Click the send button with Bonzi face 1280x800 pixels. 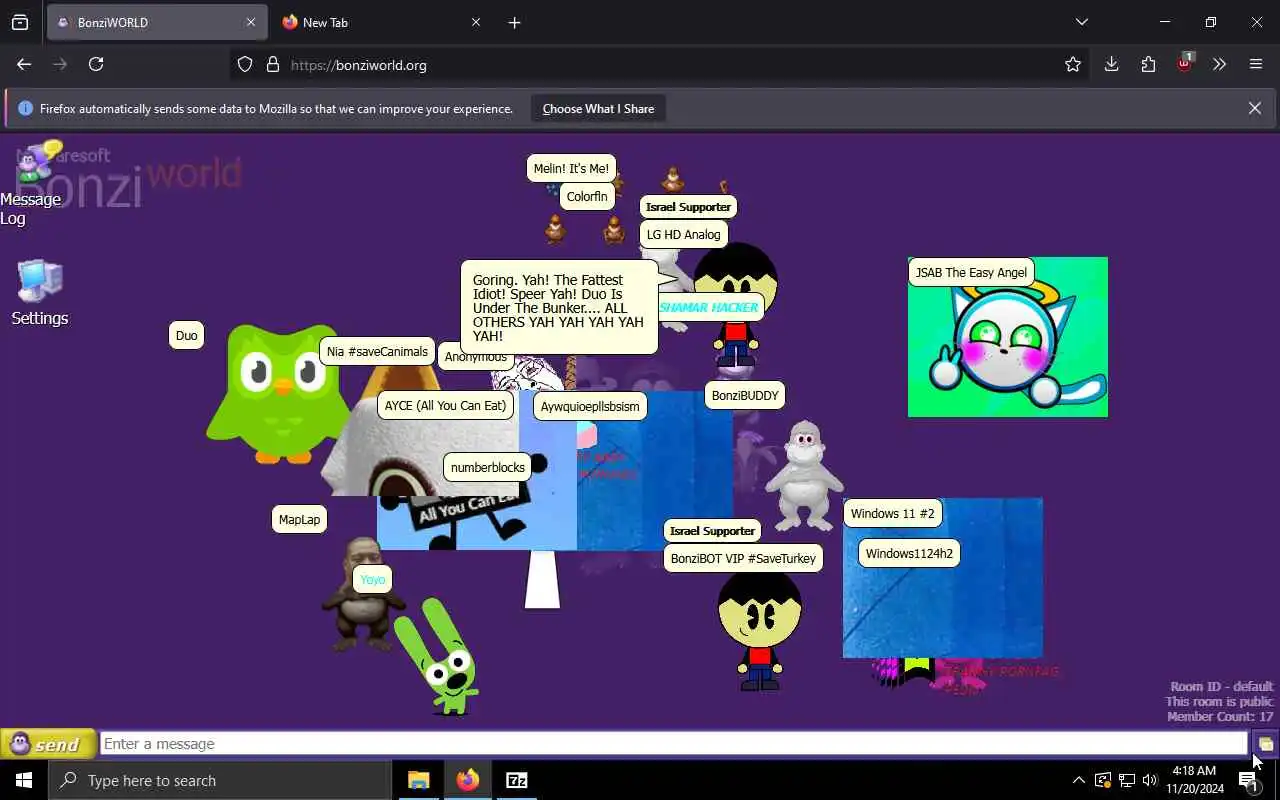48,744
